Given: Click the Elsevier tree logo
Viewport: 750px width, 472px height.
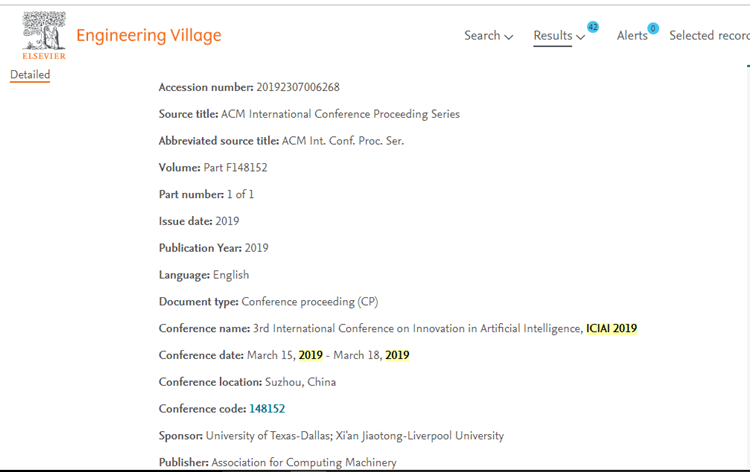Looking at the screenshot, I should tap(44, 35).
